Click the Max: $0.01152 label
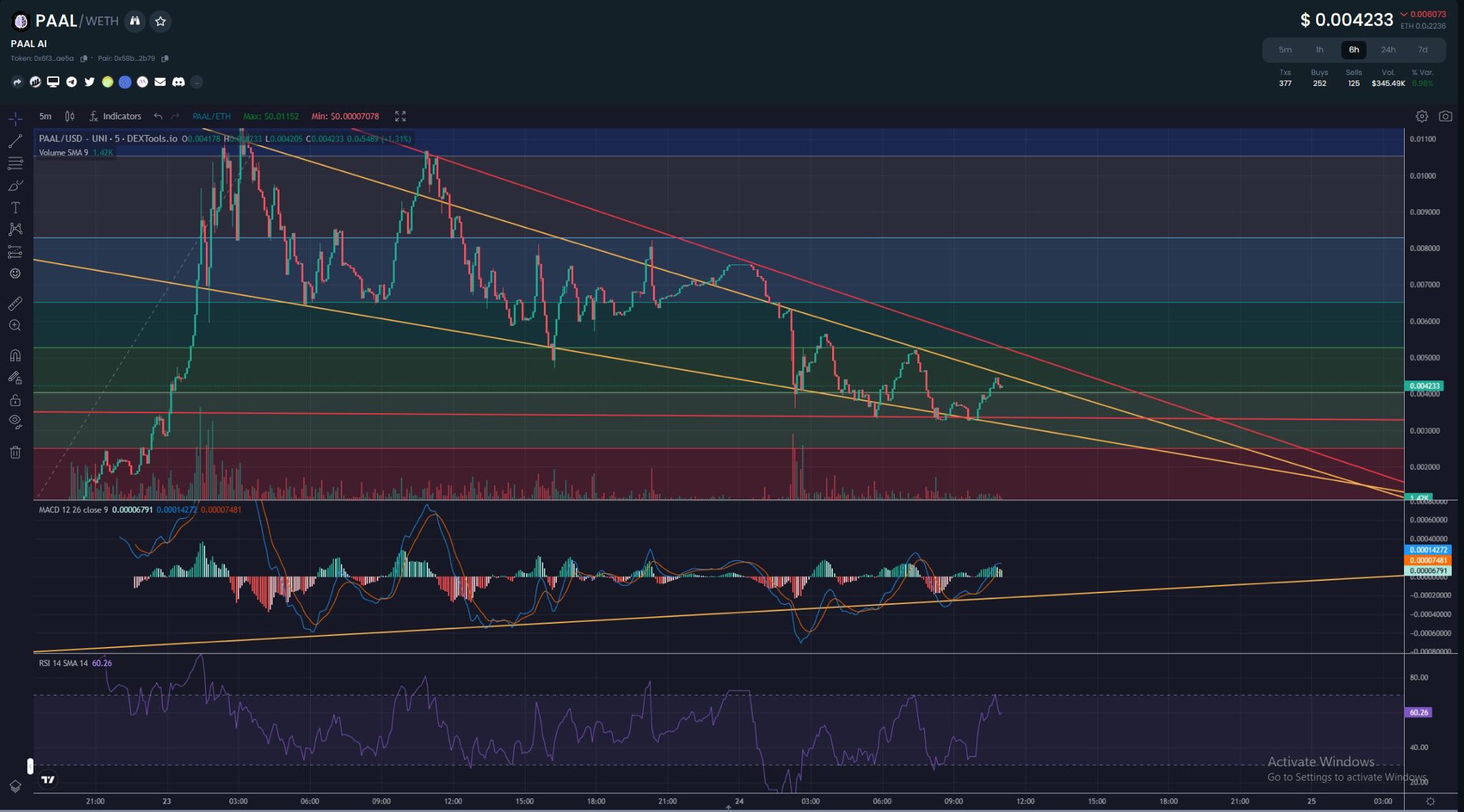Screen dimensions: 1464x812 (271, 116)
